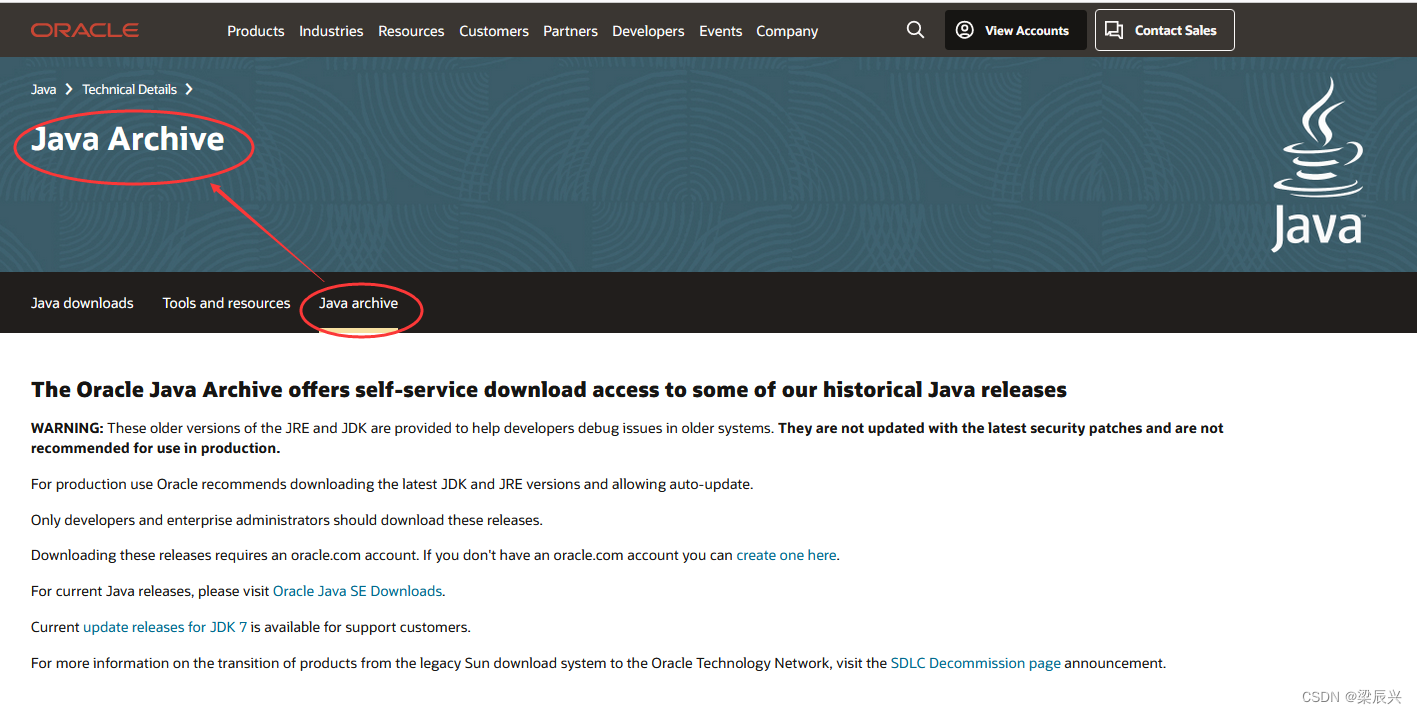Open the Partners menu
Viewport: 1417px width, 714px height.
coord(570,31)
